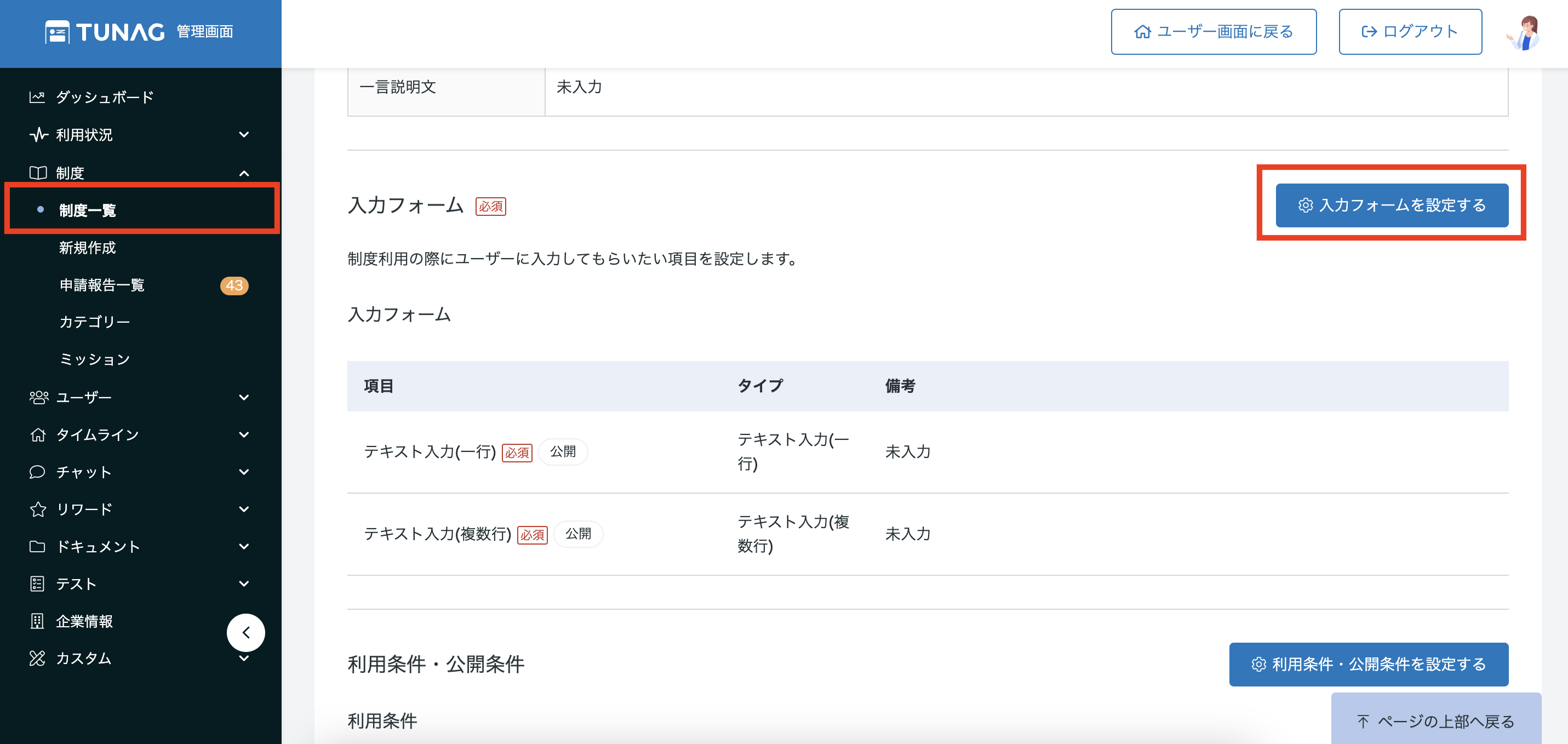1568x744 pixels.
Task: Click the 項目 column header
Action: coord(379,386)
